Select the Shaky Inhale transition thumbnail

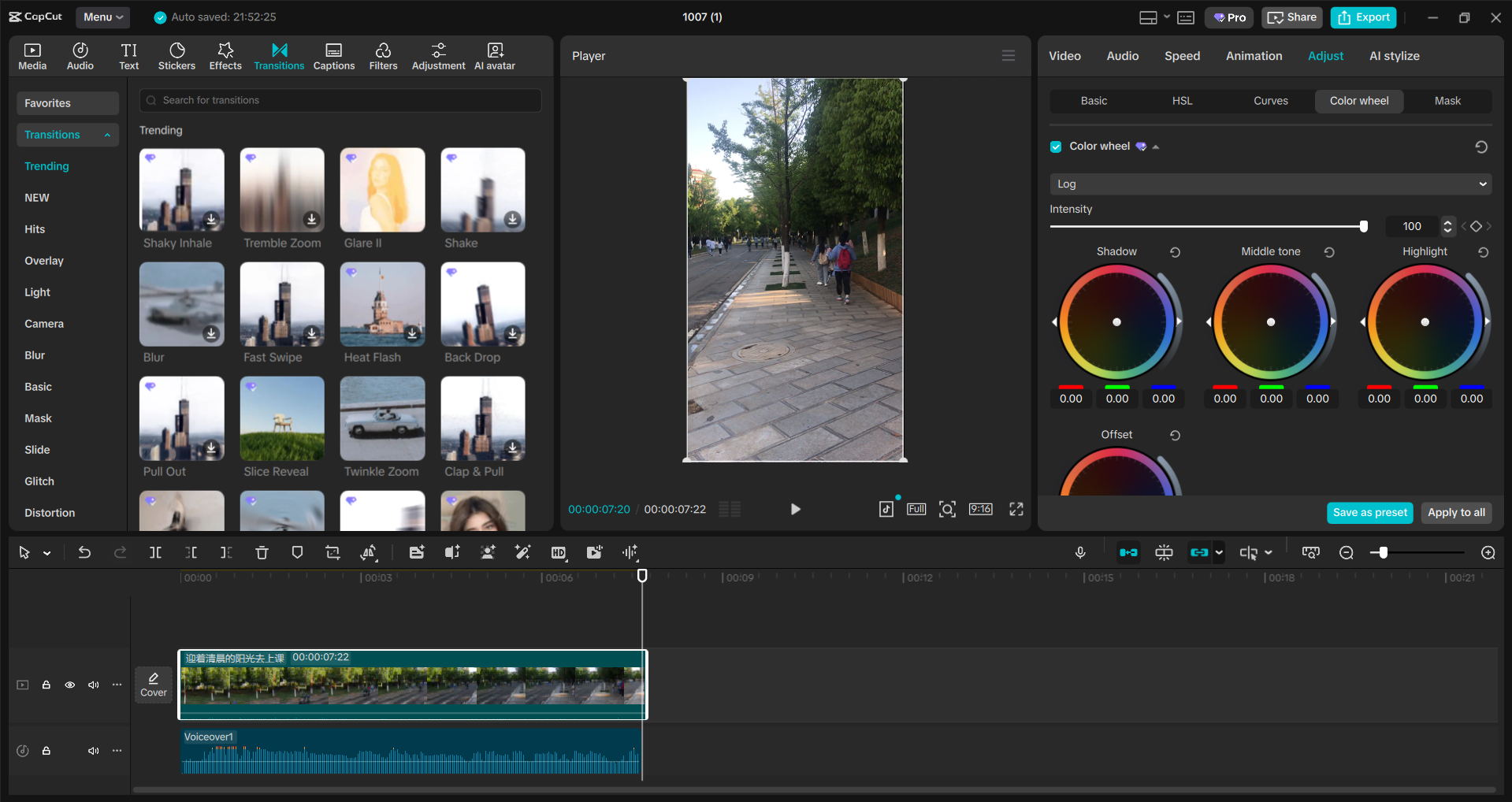(181, 190)
